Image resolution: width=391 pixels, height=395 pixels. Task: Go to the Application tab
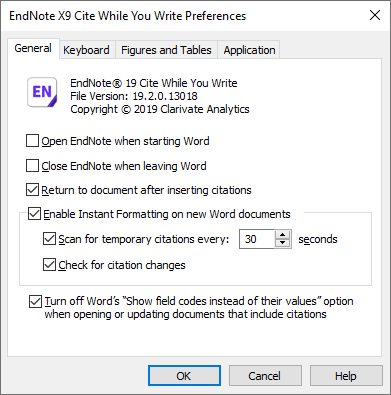[249, 50]
